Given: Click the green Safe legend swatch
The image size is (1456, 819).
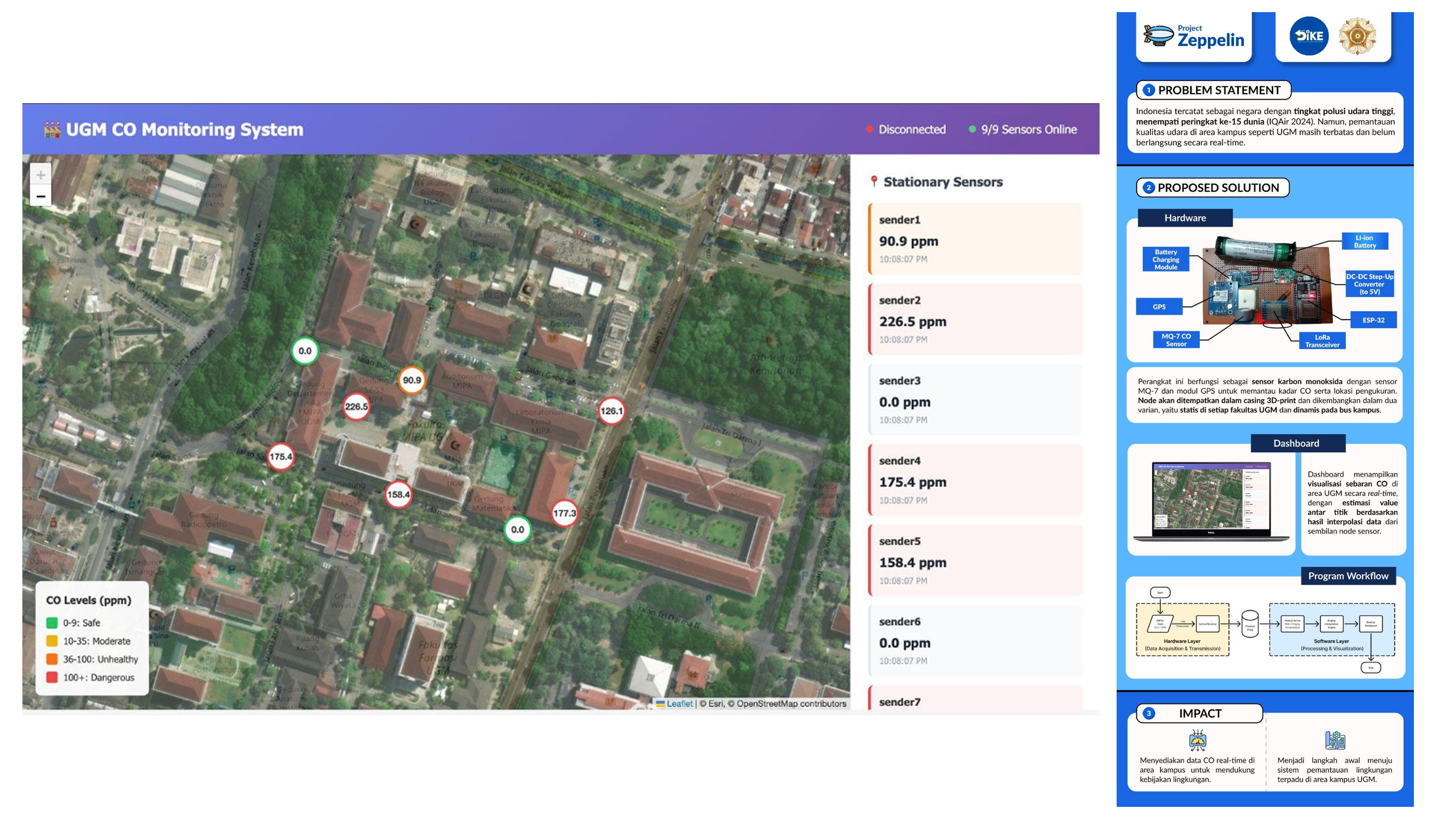Looking at the screenshot, I should 52,623.
